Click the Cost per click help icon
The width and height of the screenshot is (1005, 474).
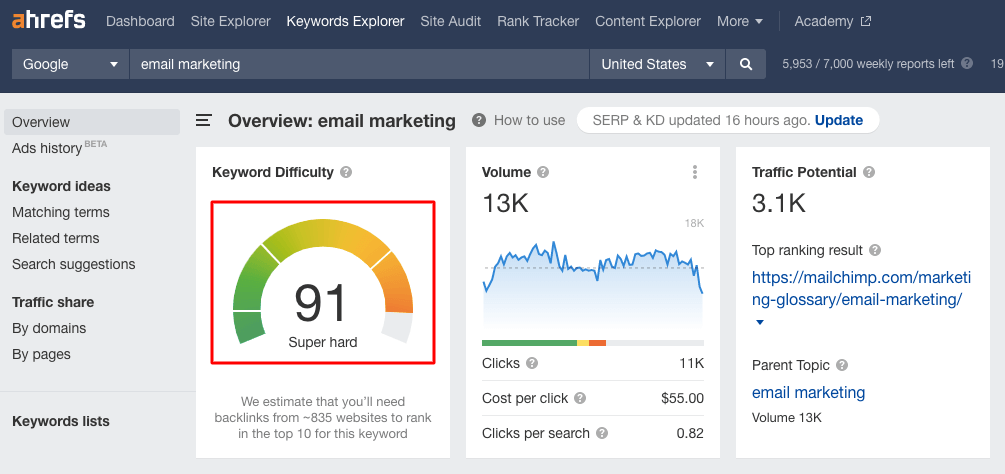pyautogui.click(x=580, y=398)
